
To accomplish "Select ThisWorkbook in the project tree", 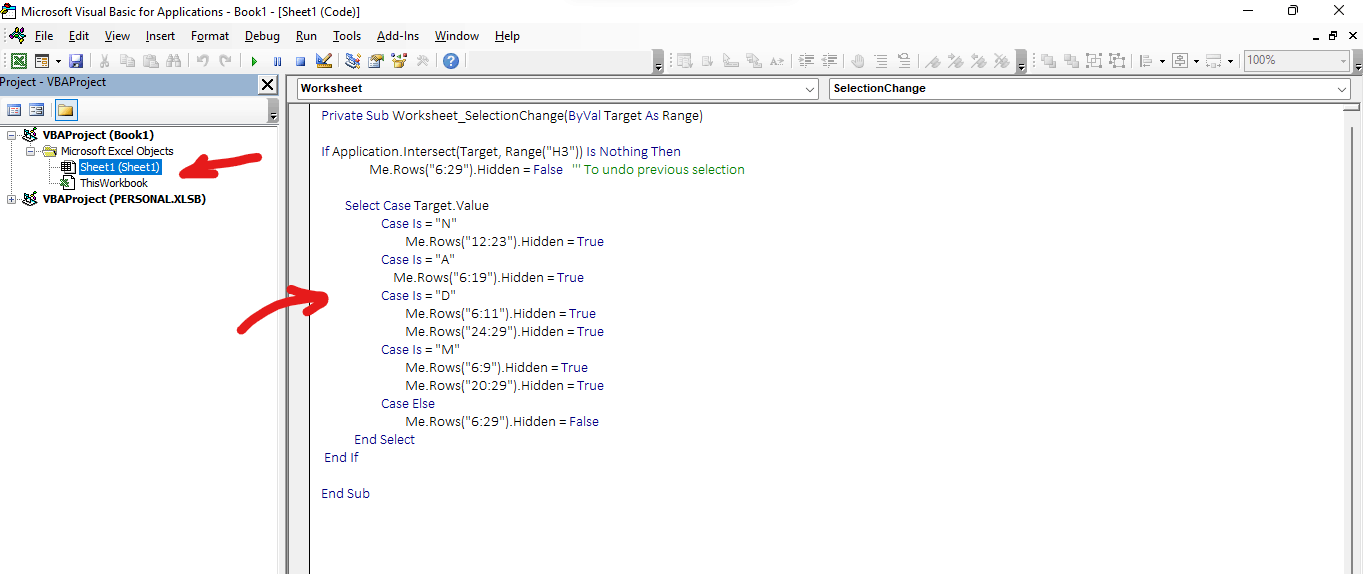I will coord(114,183).
